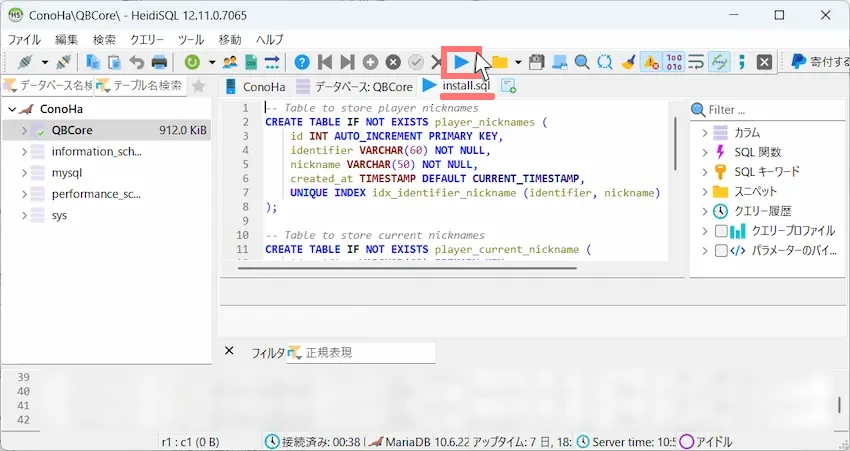This screenshot has height=451, width=850.
Task: Click the テーブル名検索 filter field
Action: (140, 86)
